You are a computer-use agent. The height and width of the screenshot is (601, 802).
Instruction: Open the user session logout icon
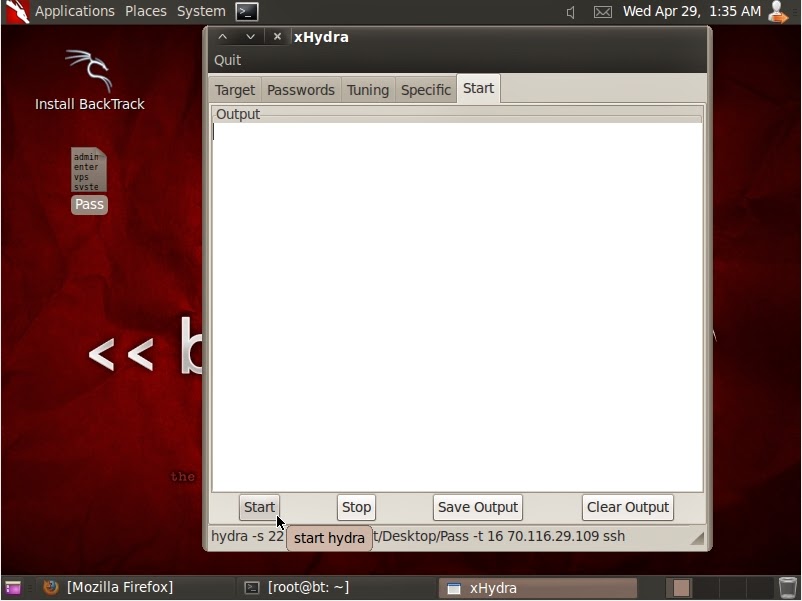tap(778, 12)
